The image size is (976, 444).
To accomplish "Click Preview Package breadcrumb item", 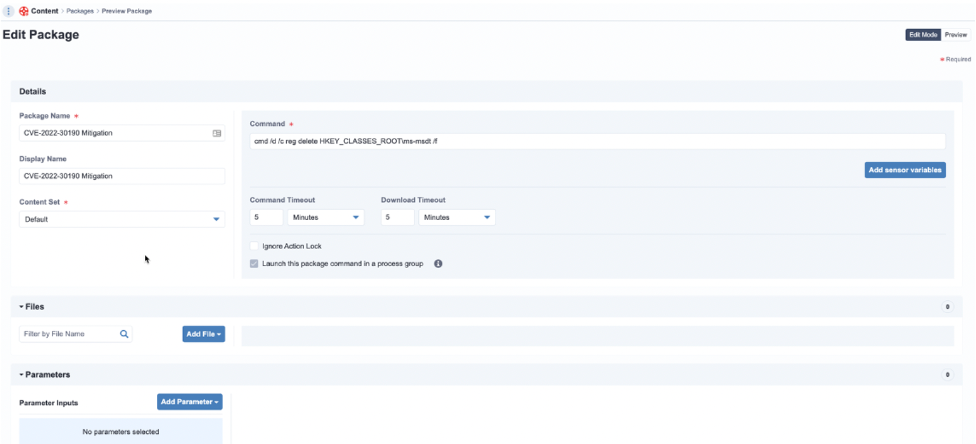I will pos(127,11).
